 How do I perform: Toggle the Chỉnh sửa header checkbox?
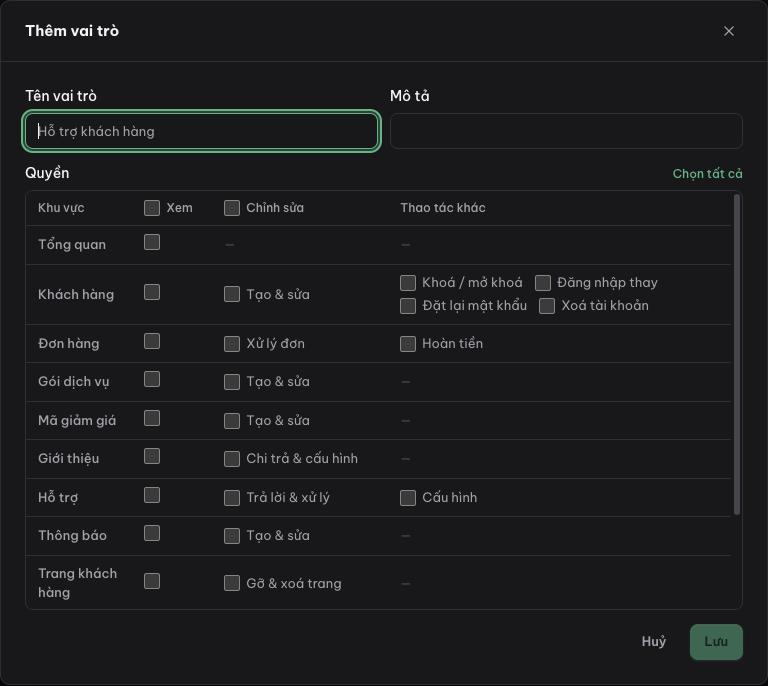[232, 208]
